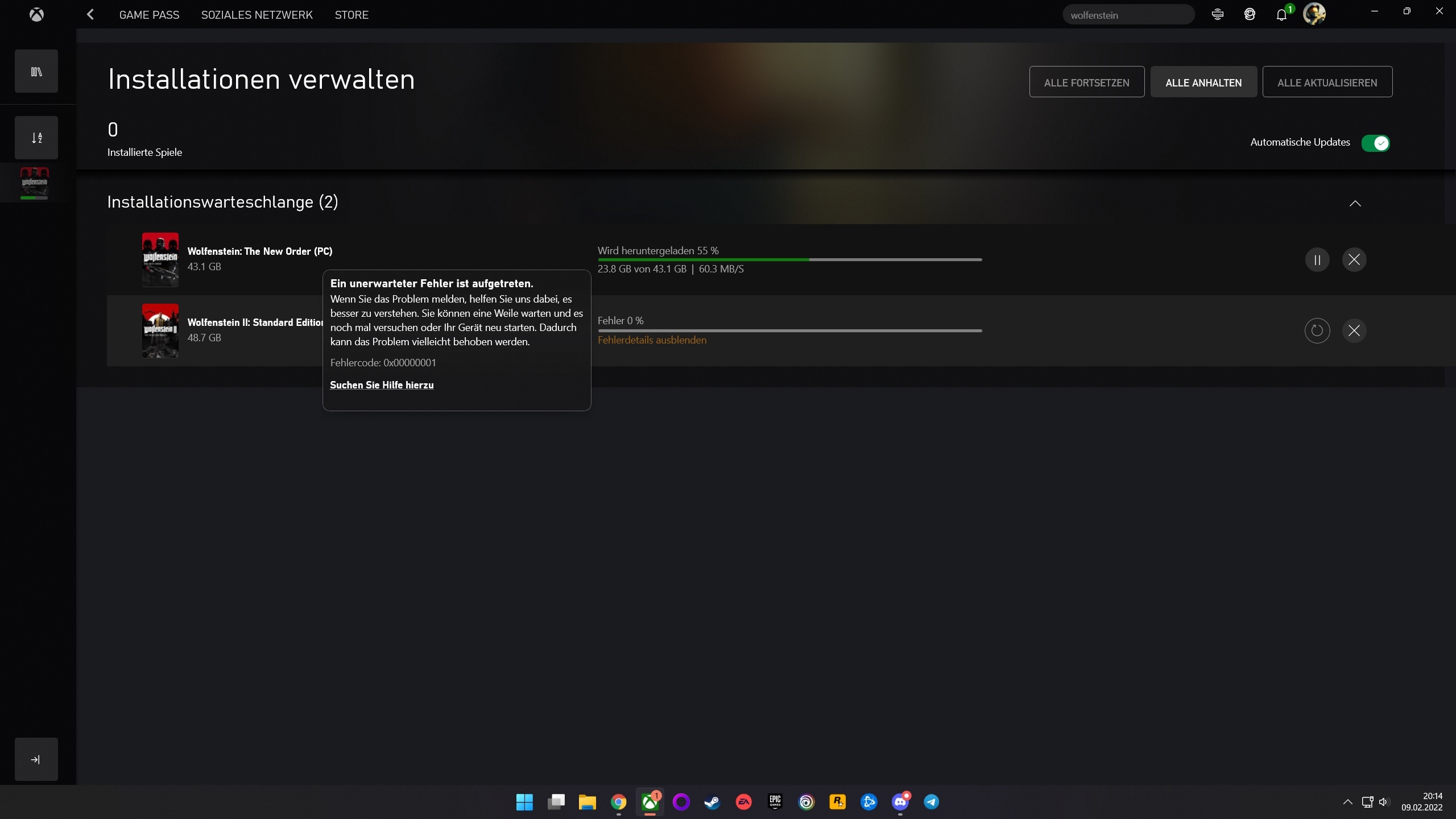Open the remote play device icon
Screen dimensions: 1456x819
click(x=1218, y=15)
